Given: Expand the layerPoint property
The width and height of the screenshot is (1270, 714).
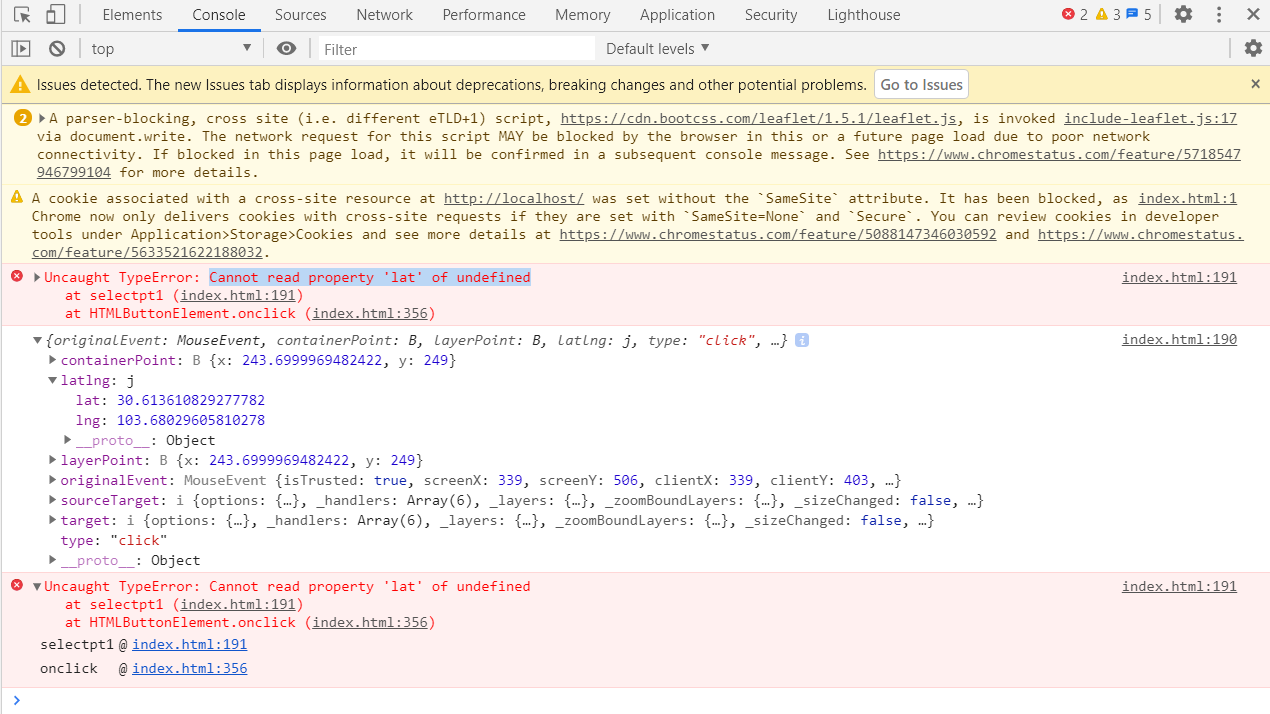Looking at the screenshot, I should (53, 460).
